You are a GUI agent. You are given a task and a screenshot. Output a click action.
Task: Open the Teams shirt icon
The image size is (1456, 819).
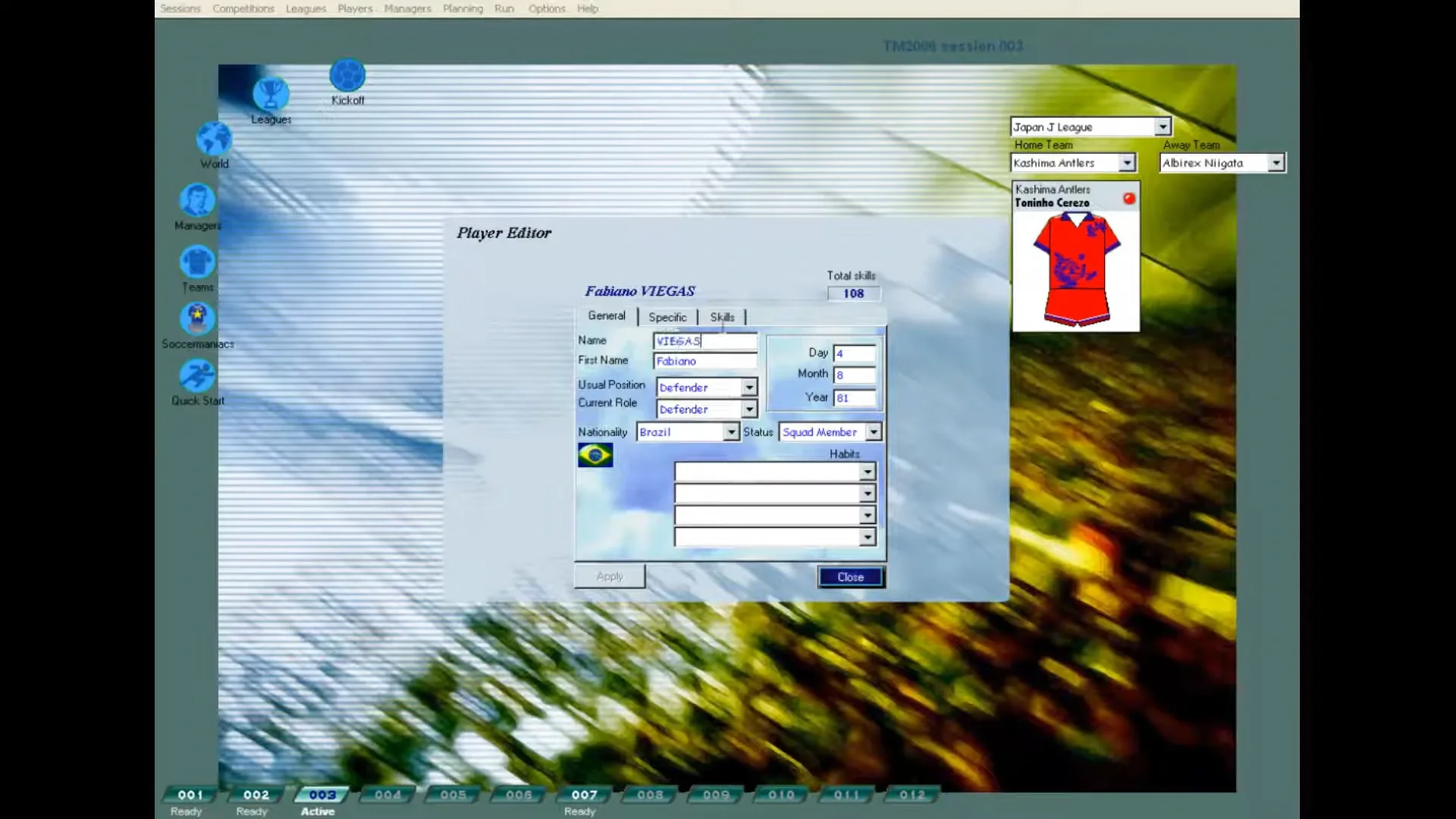click(197, 262)
